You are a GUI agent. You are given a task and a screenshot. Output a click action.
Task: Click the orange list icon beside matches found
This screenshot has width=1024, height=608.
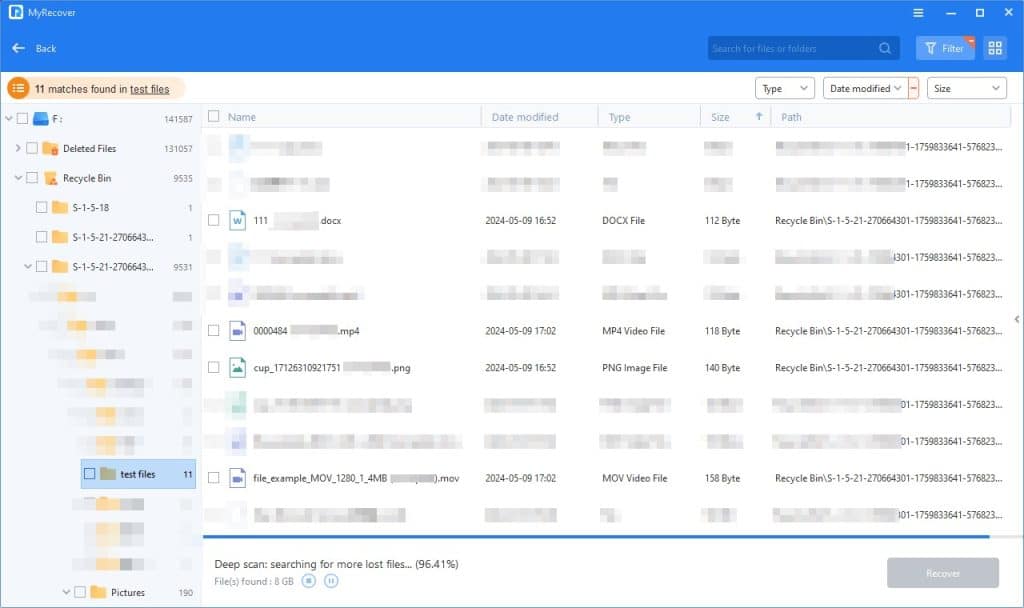point(18,88)
